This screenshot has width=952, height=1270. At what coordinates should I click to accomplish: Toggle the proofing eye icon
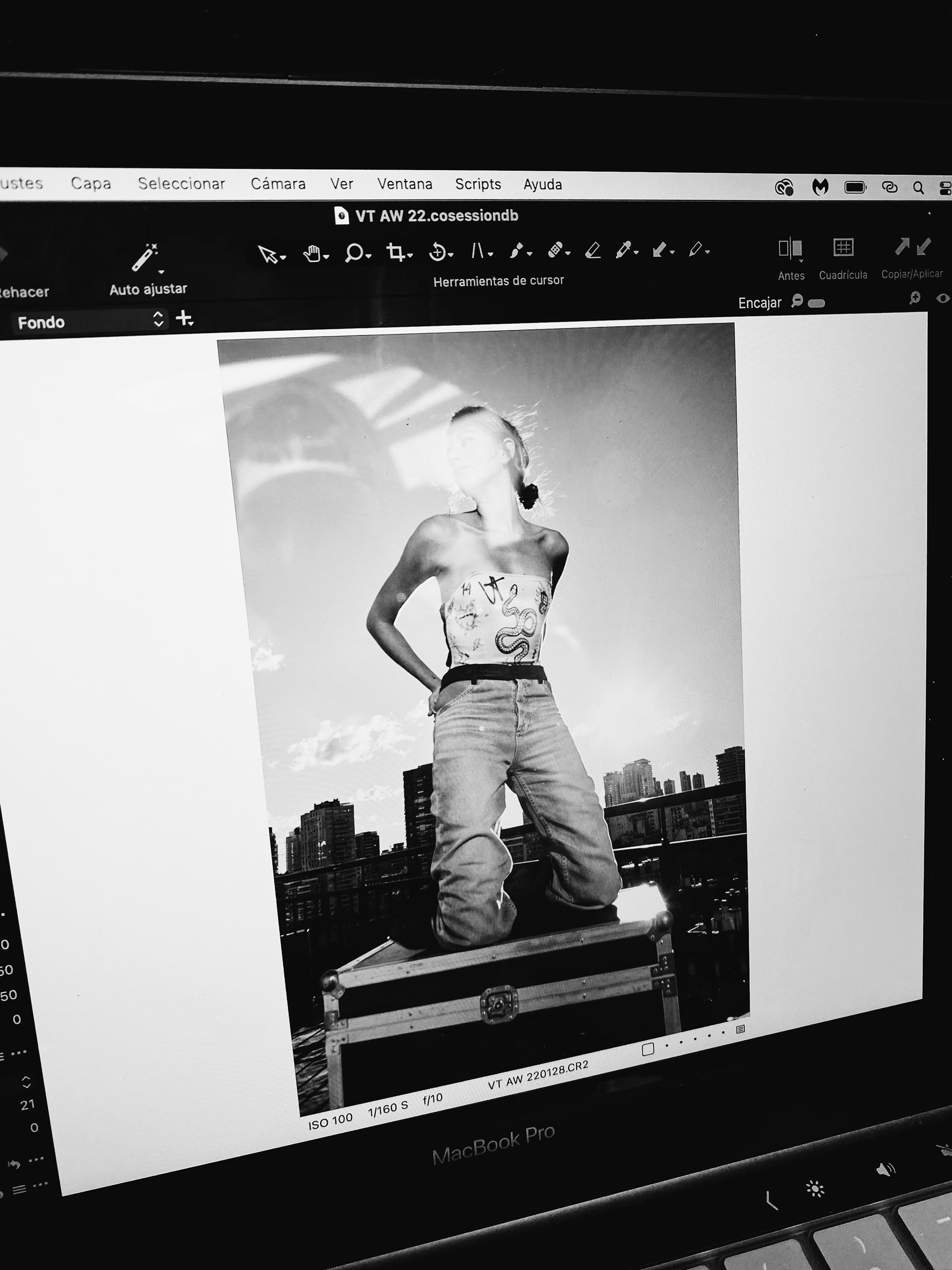pyautogui.click(x=942, y=299)
